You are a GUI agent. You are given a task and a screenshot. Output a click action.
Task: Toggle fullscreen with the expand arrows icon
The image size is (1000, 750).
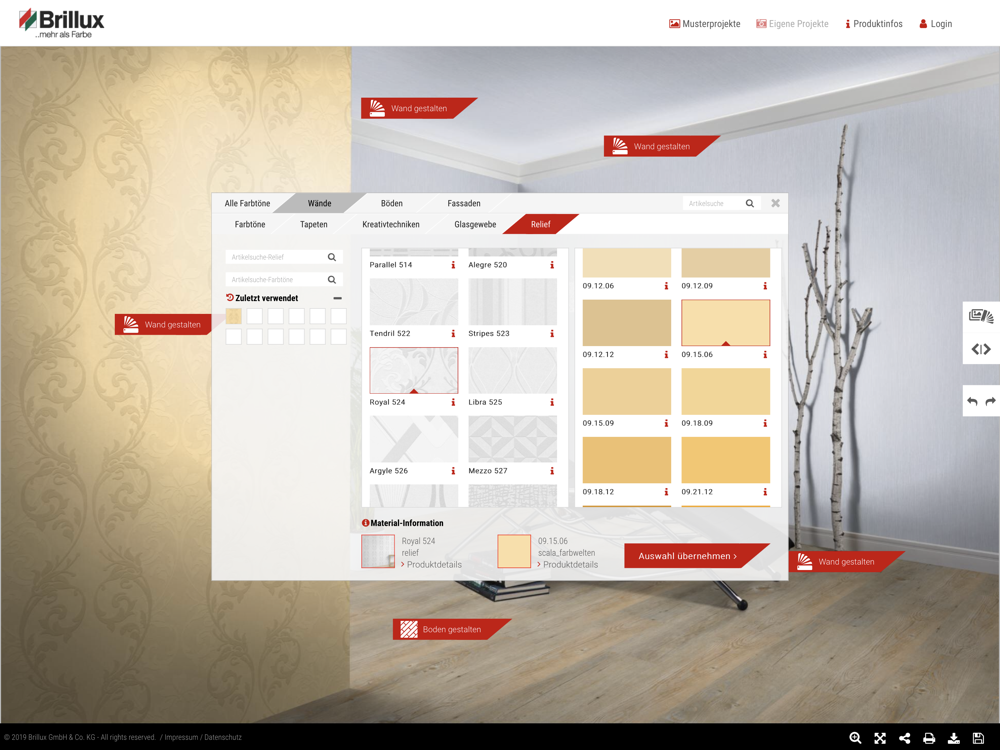coord(880,738)
